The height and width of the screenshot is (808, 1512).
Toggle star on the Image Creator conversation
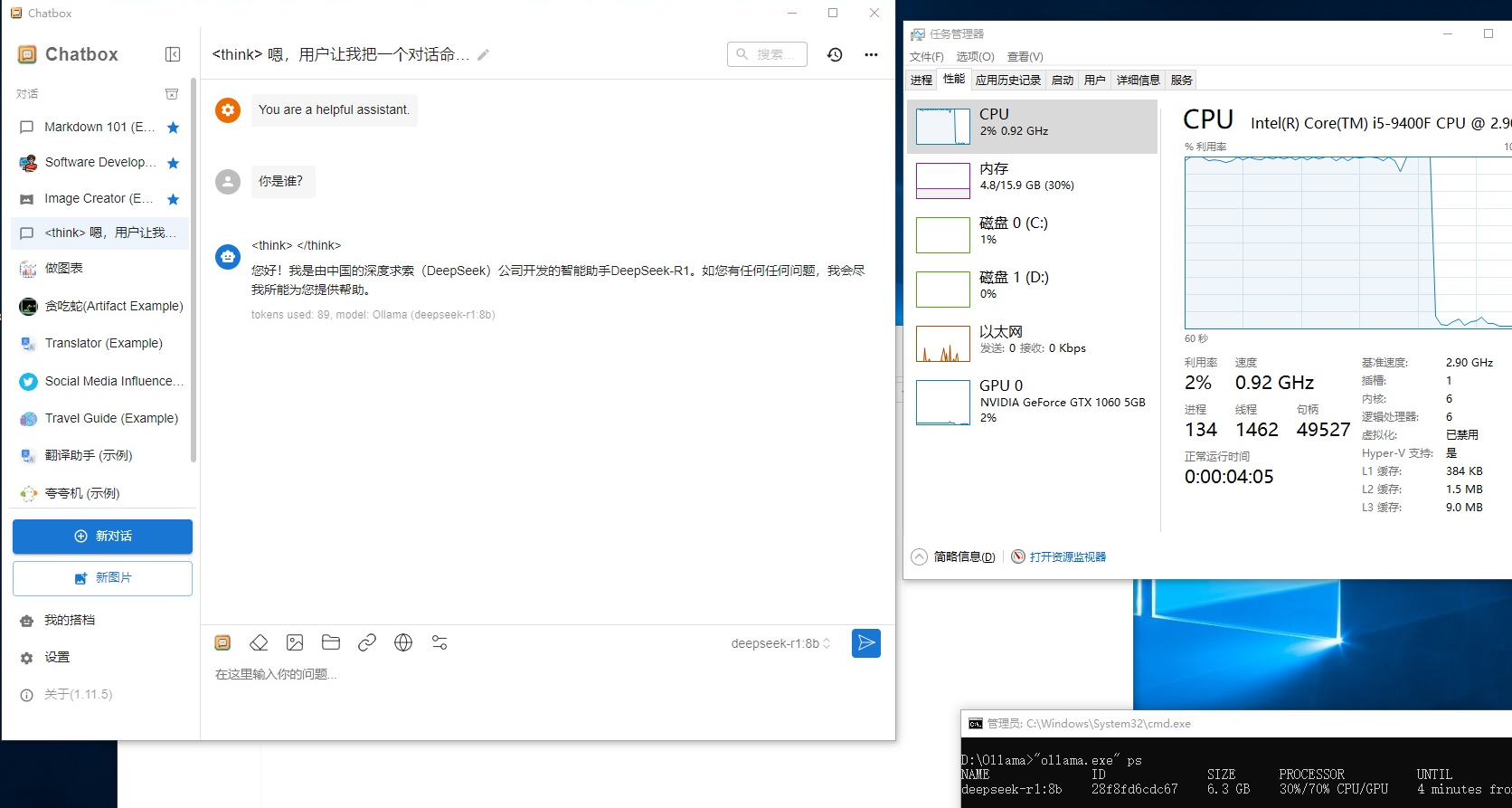point(174,199)
